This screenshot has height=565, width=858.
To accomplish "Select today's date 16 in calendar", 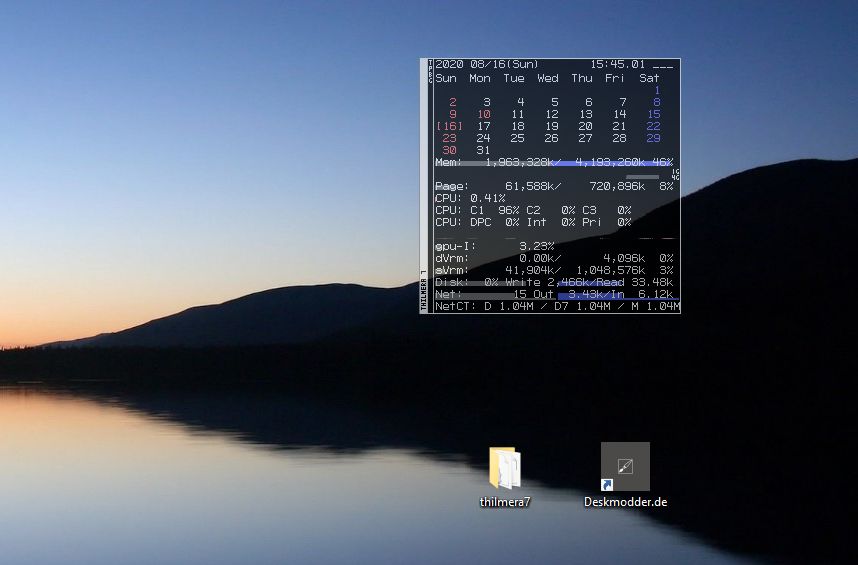I will click(451, 126).
